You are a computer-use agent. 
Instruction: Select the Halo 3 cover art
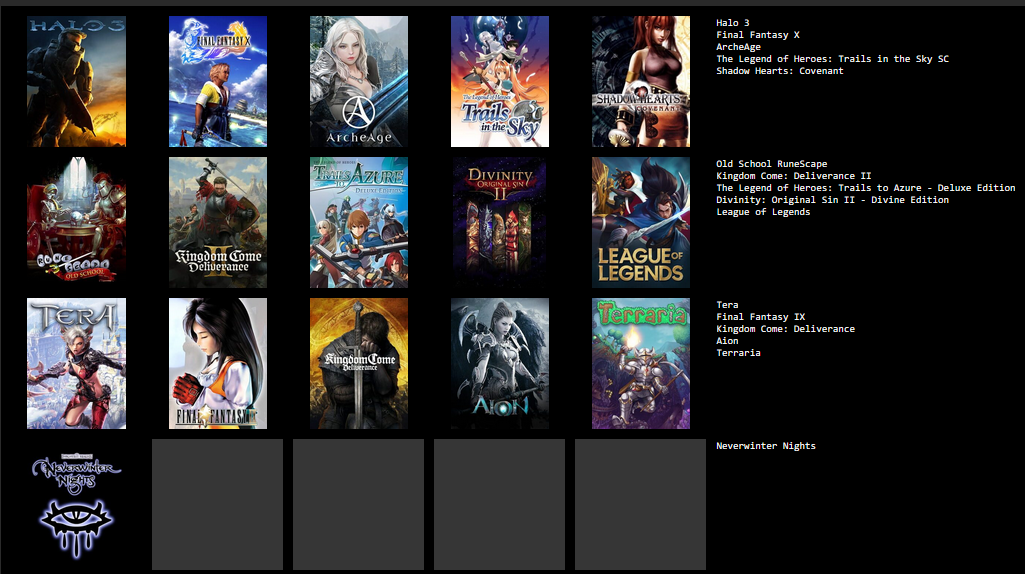76,81
